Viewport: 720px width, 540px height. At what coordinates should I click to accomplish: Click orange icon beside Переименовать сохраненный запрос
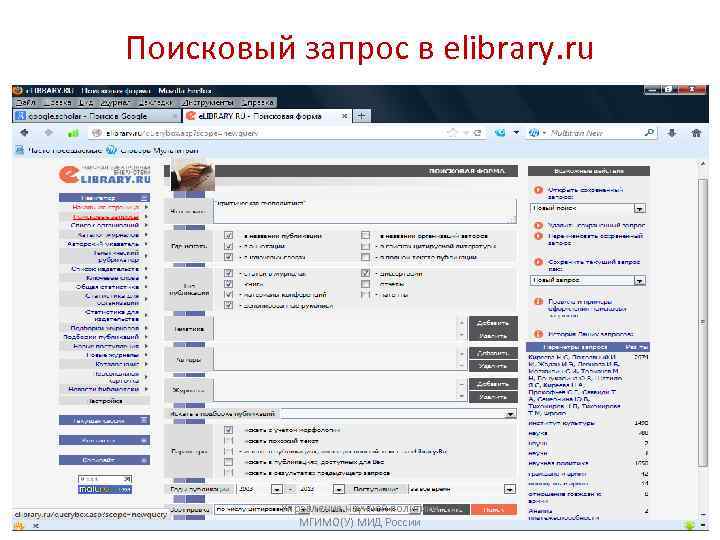[538, 236]
